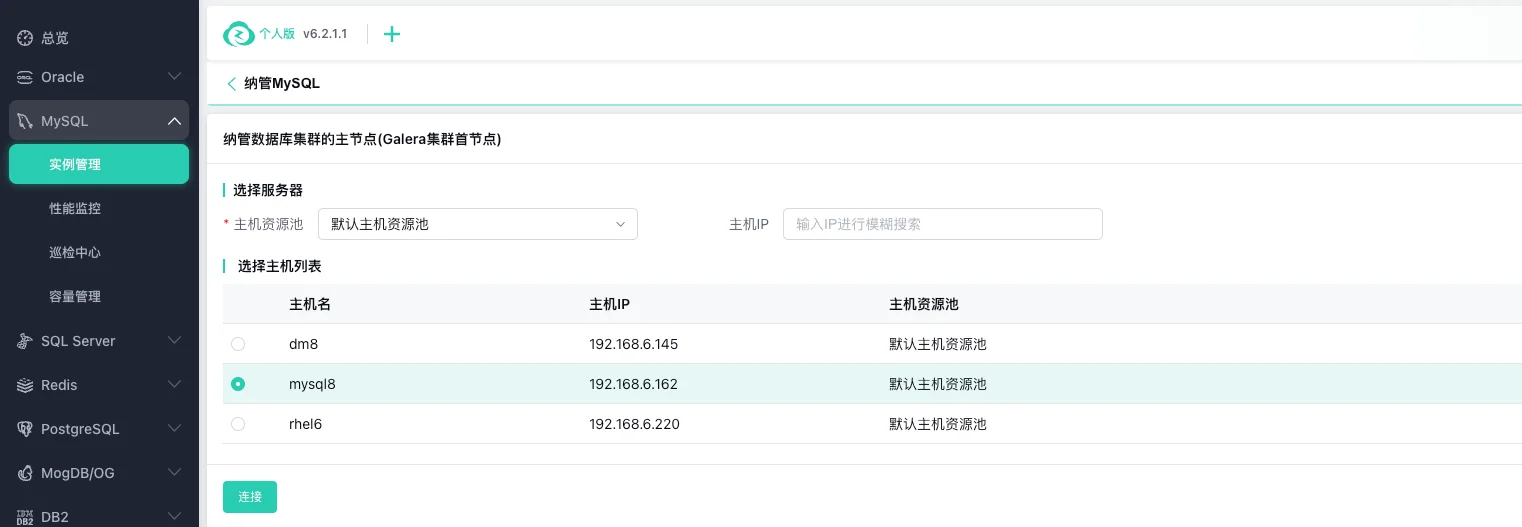The height and width of the screenshot is (527, 1522).
Task: Select the mysql8 host radio button
Action: coord(238,384)
